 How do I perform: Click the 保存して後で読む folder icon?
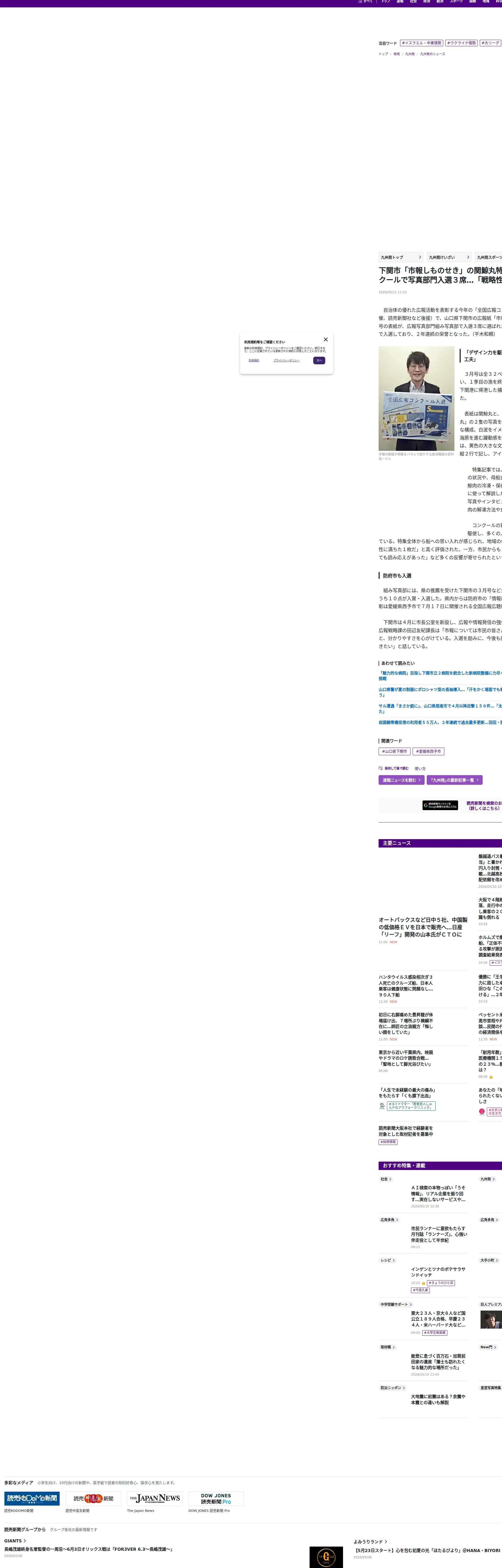[381, 768]
